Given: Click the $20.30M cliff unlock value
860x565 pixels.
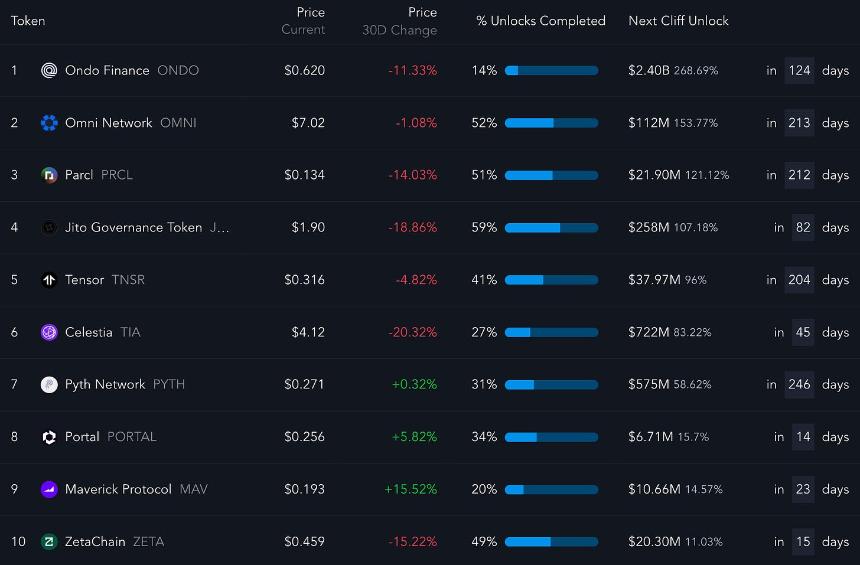Looking at the screenshot, I should (x=654, y=541).
